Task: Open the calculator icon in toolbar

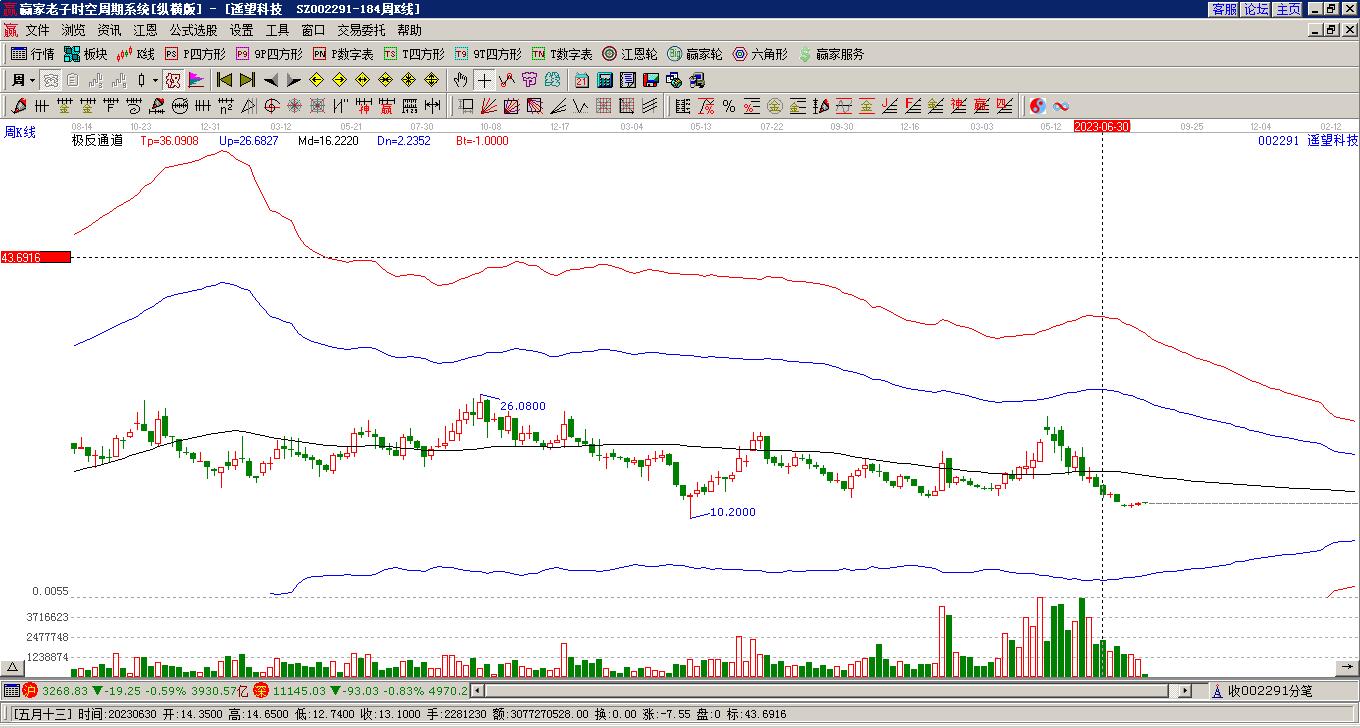Action: point(605,80)
